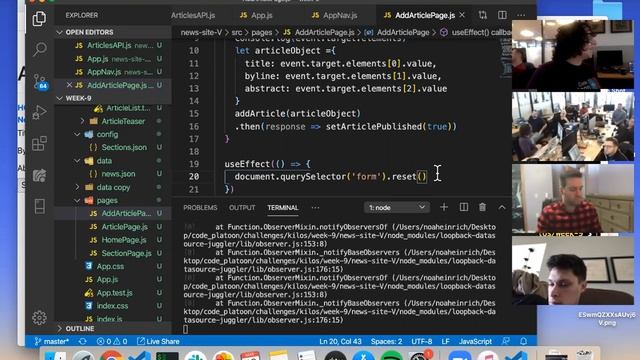
Task: Open editor More Actions ellipsis
Action: (521, 15)
